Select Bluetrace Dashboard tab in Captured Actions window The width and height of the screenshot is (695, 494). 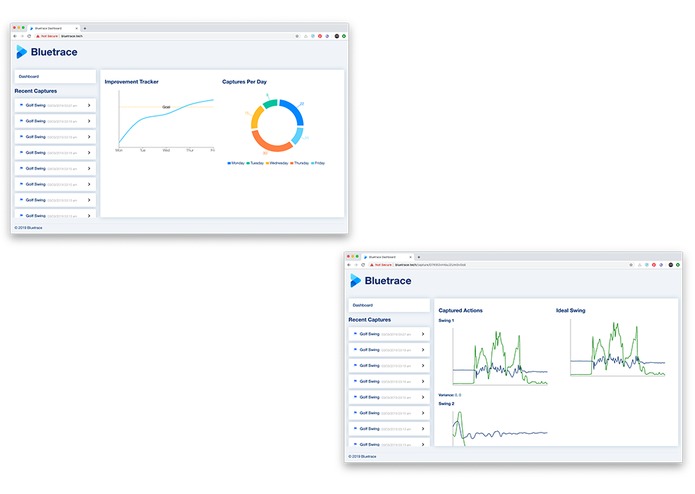coord(387,257)
